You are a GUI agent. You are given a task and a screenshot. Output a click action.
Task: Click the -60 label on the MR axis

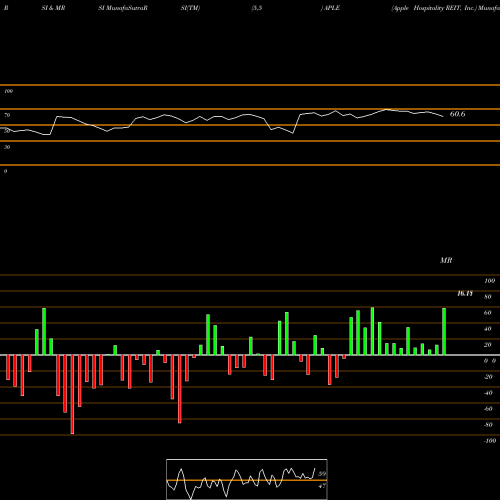tap(488, 409)
